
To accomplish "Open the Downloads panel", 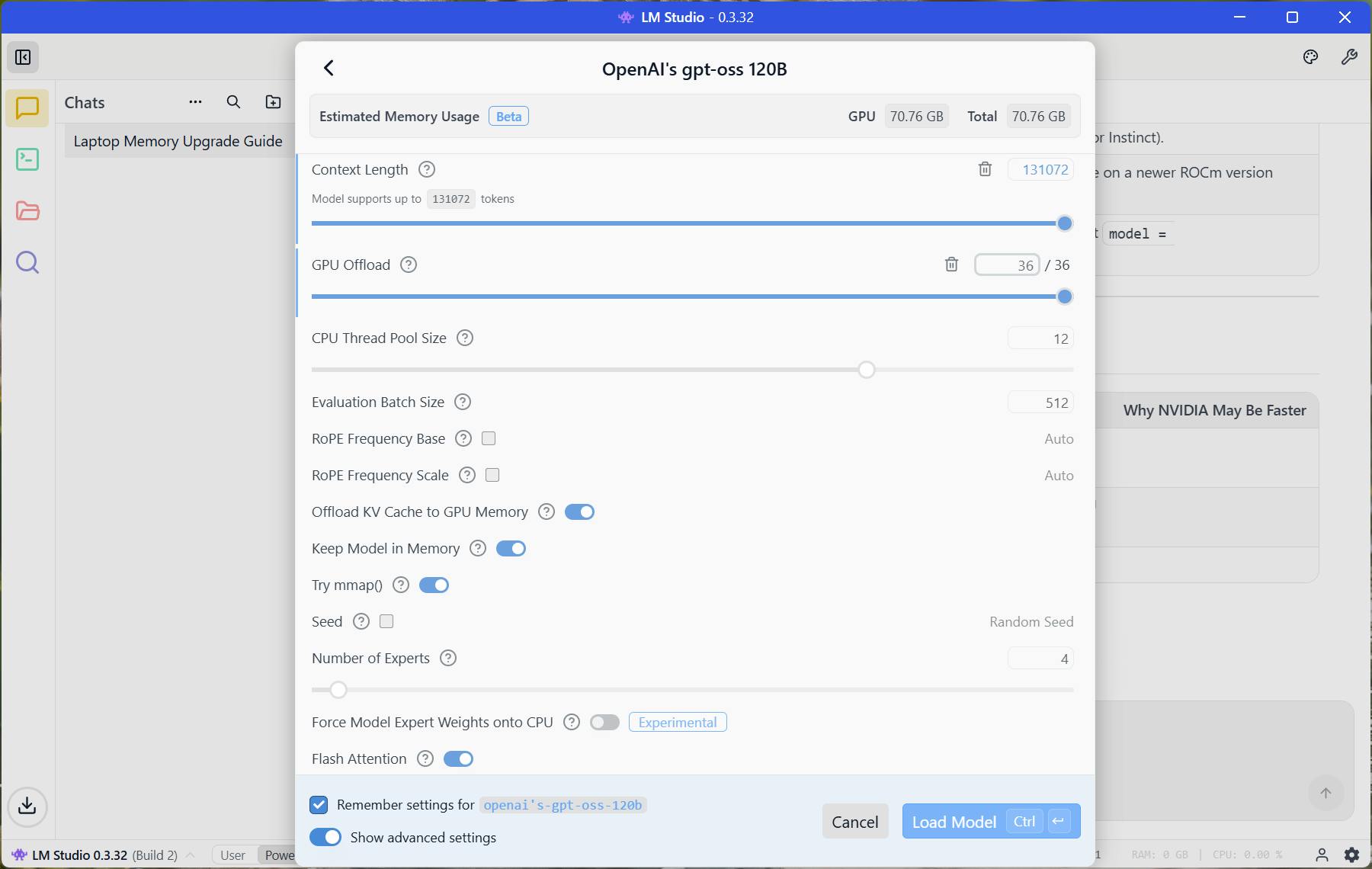I will (x=27, y=806).
